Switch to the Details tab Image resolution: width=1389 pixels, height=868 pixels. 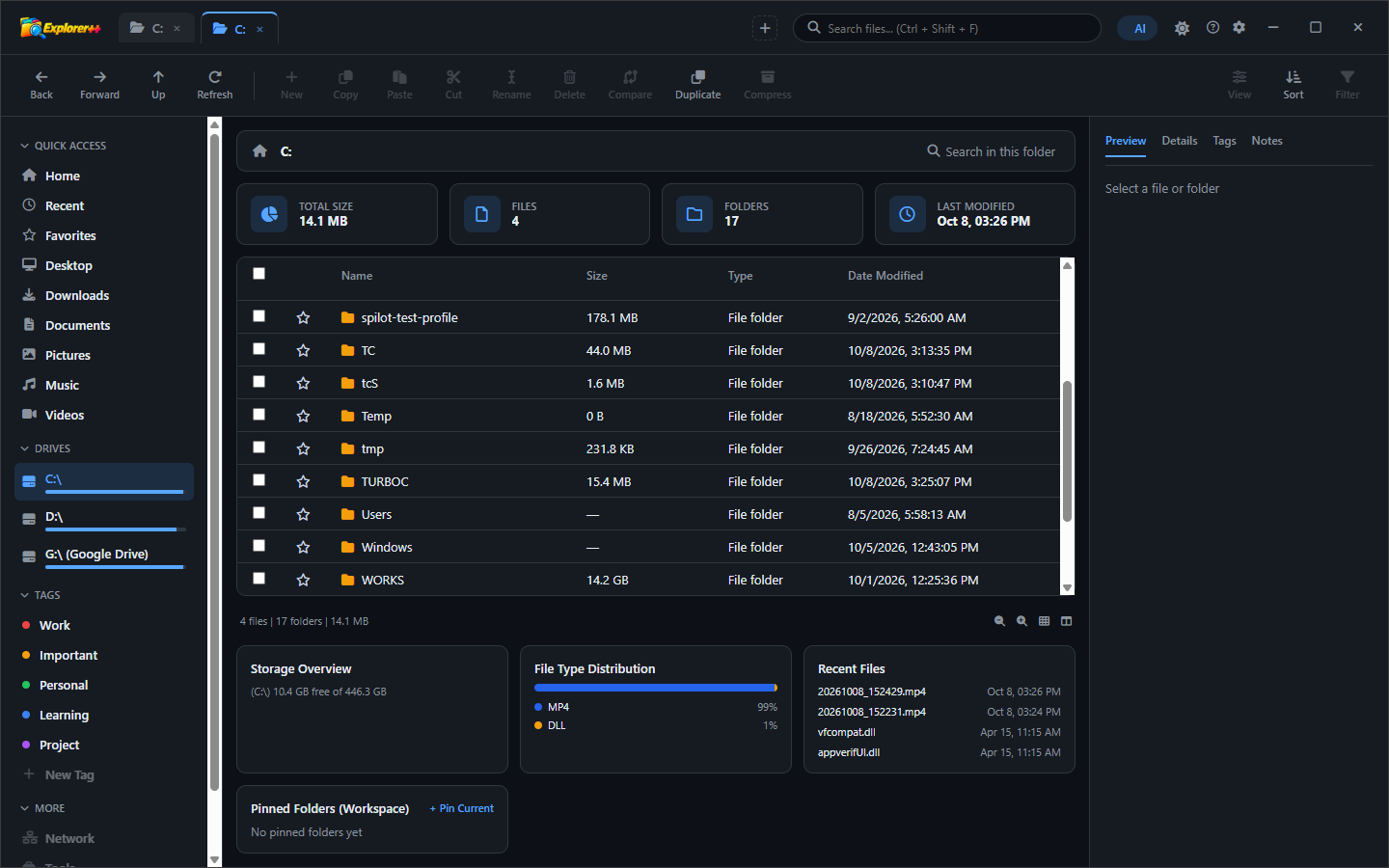[1179, 141]
